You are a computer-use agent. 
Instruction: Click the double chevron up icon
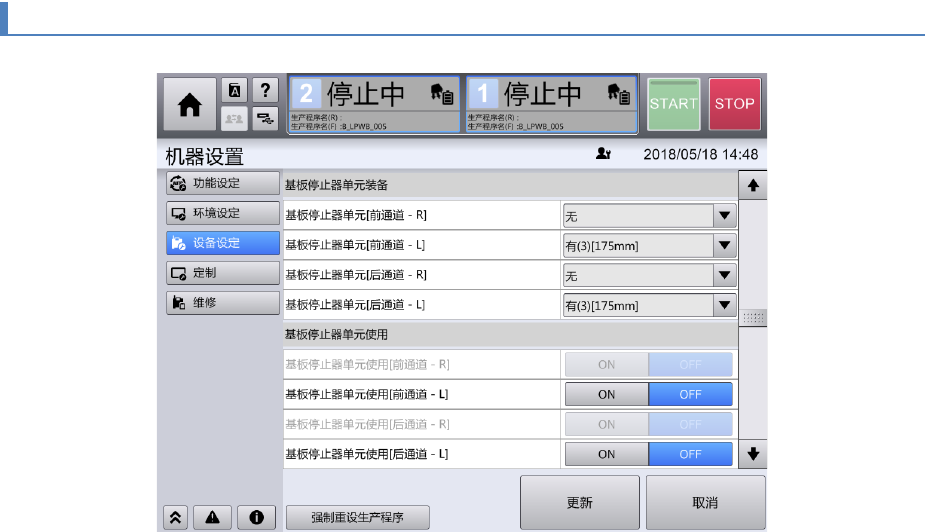[175, 517]
